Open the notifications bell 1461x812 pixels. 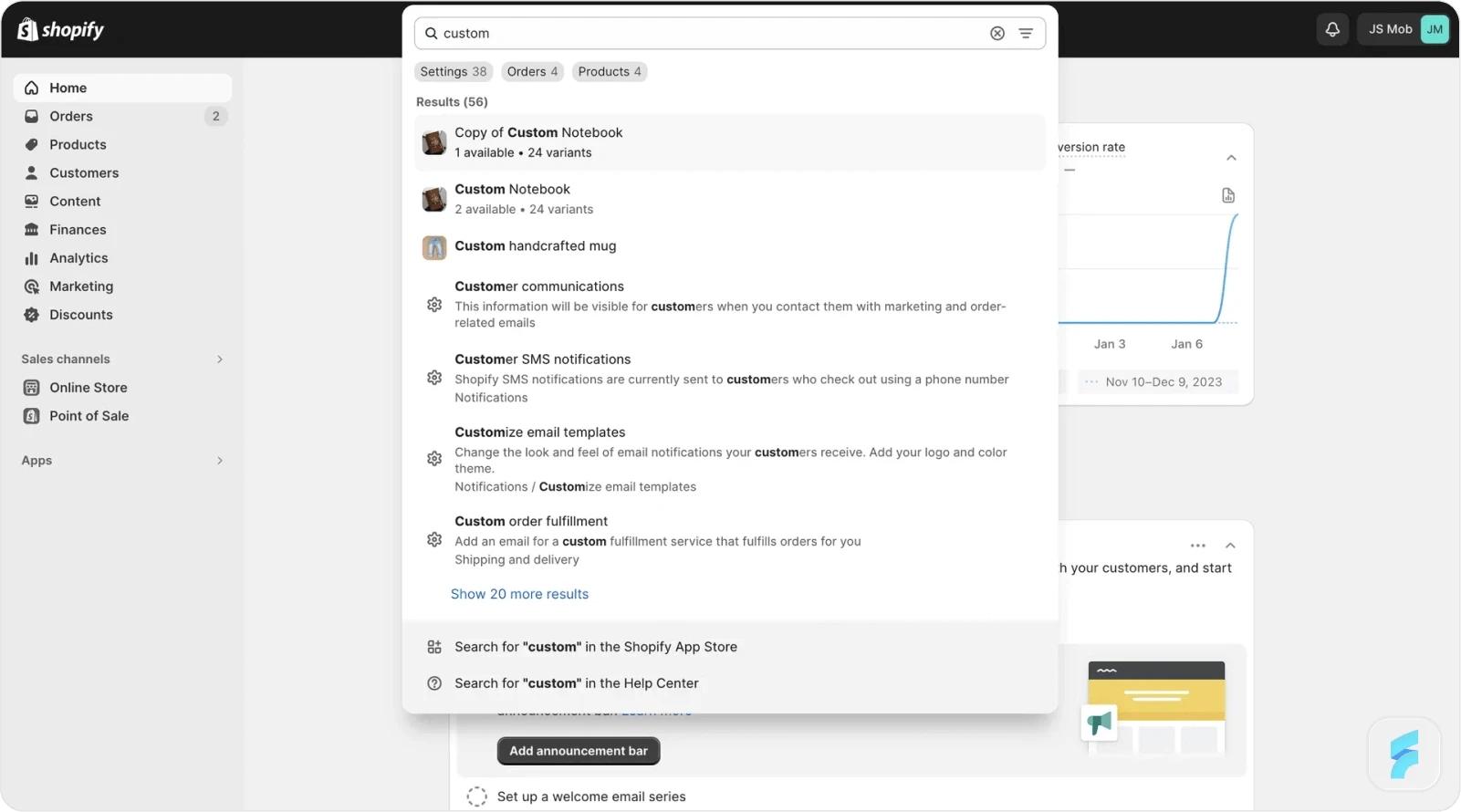point(1332,29)
